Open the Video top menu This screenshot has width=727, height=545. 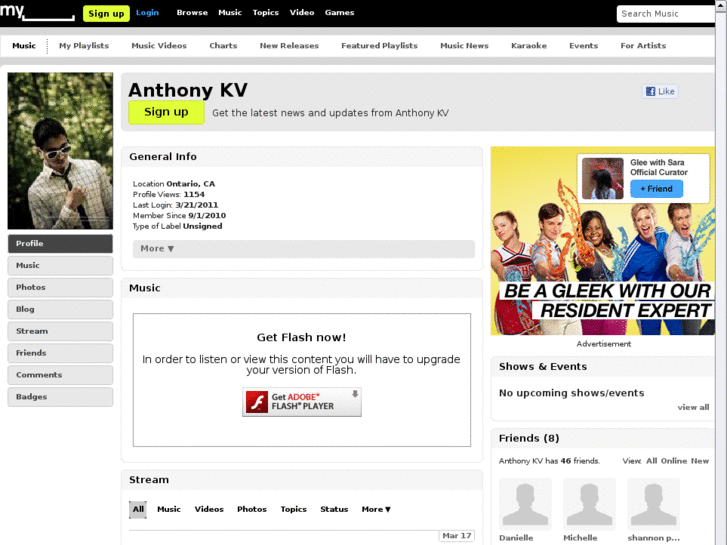[302, 13]
